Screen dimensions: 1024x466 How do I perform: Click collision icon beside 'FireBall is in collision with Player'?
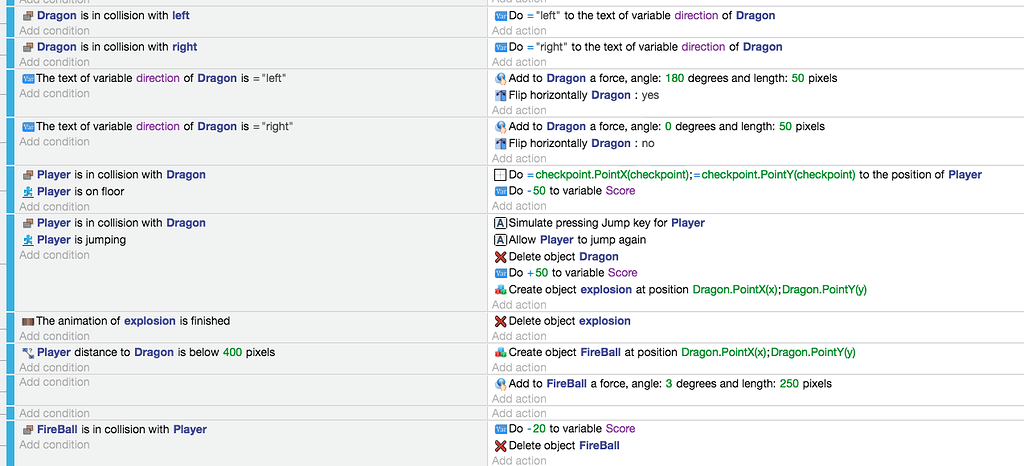pos(28,429)
